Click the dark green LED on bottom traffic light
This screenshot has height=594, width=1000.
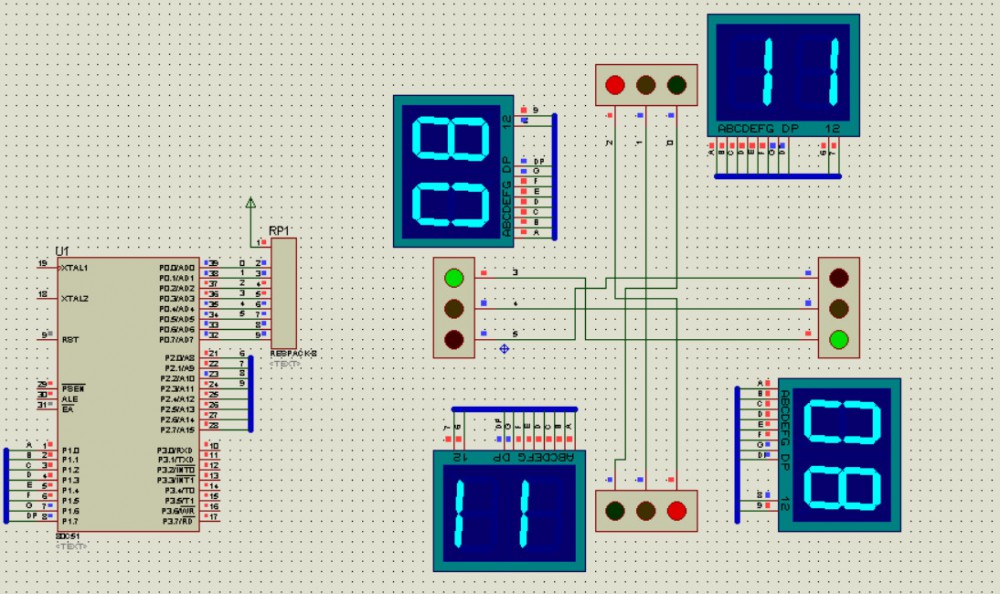(615, 511)
